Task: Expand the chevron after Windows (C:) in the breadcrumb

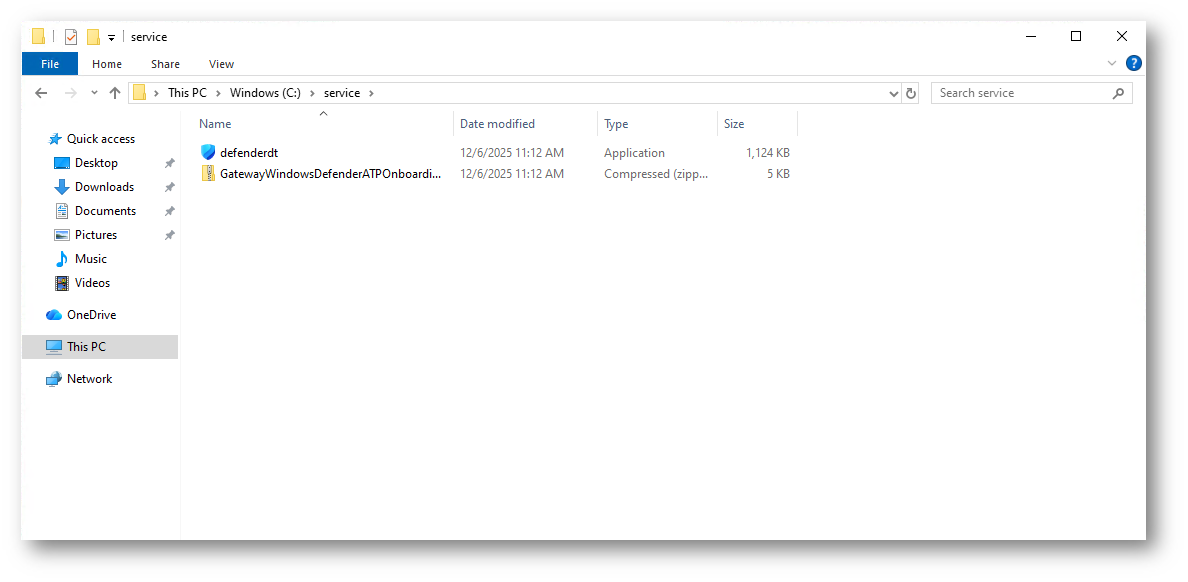Action: pyautogui.click(x=312, y=92)
